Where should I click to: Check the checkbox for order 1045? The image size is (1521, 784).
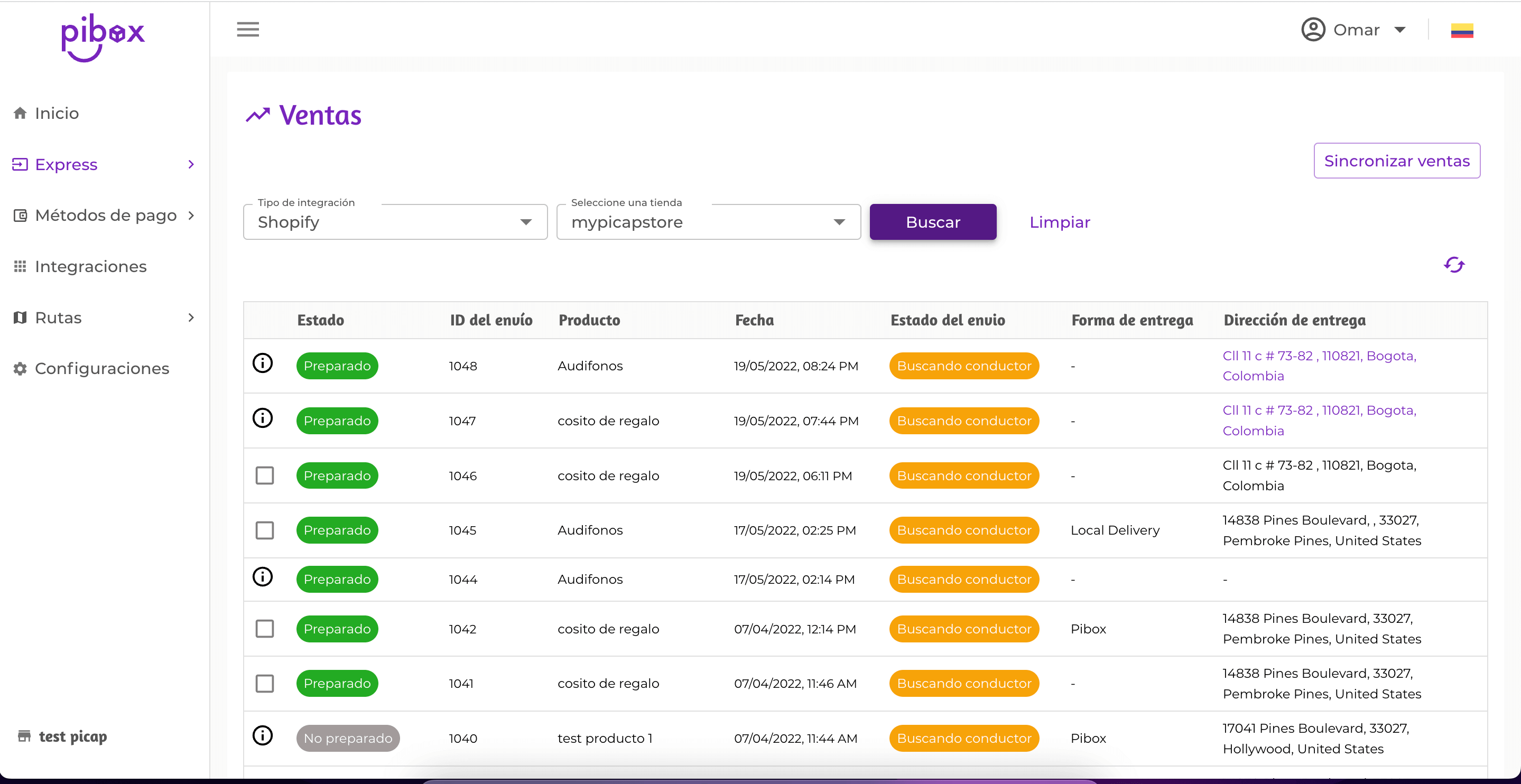pyautogui.click(x=265, y=530)
